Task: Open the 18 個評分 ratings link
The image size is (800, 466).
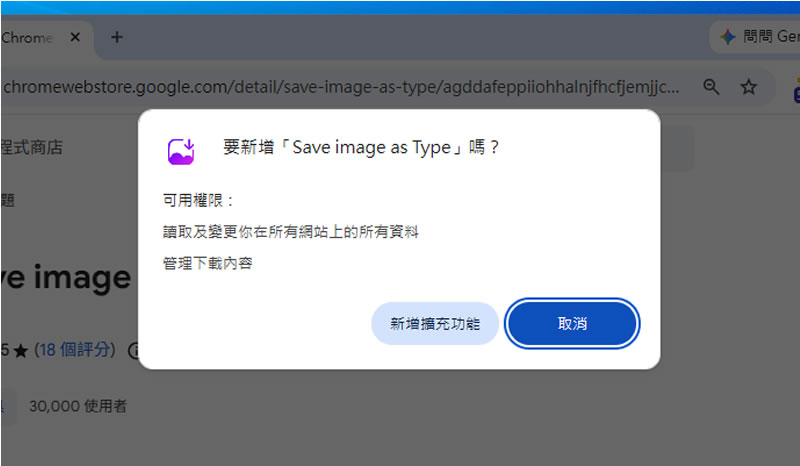Action: (x=75, y=350)
